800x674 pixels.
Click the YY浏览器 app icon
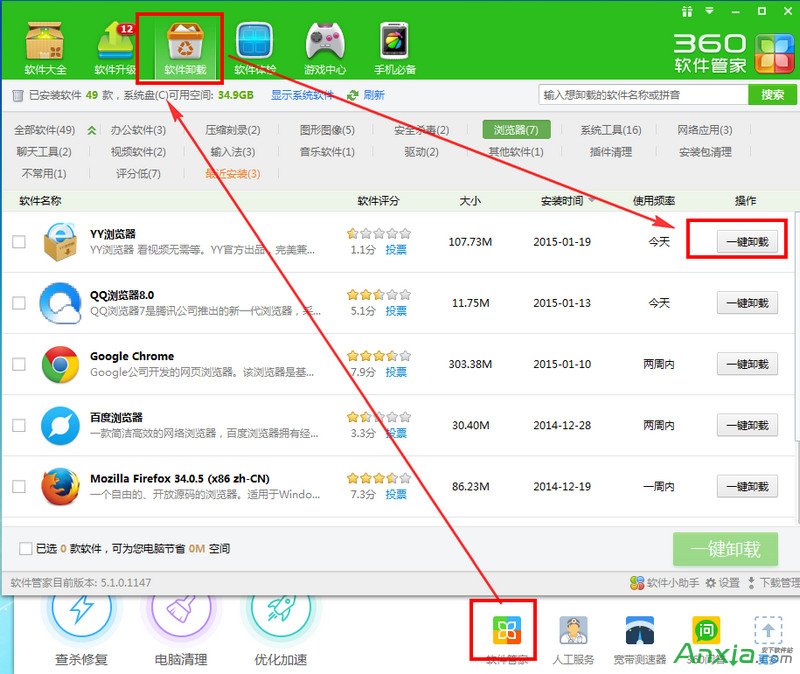point(60,241)
